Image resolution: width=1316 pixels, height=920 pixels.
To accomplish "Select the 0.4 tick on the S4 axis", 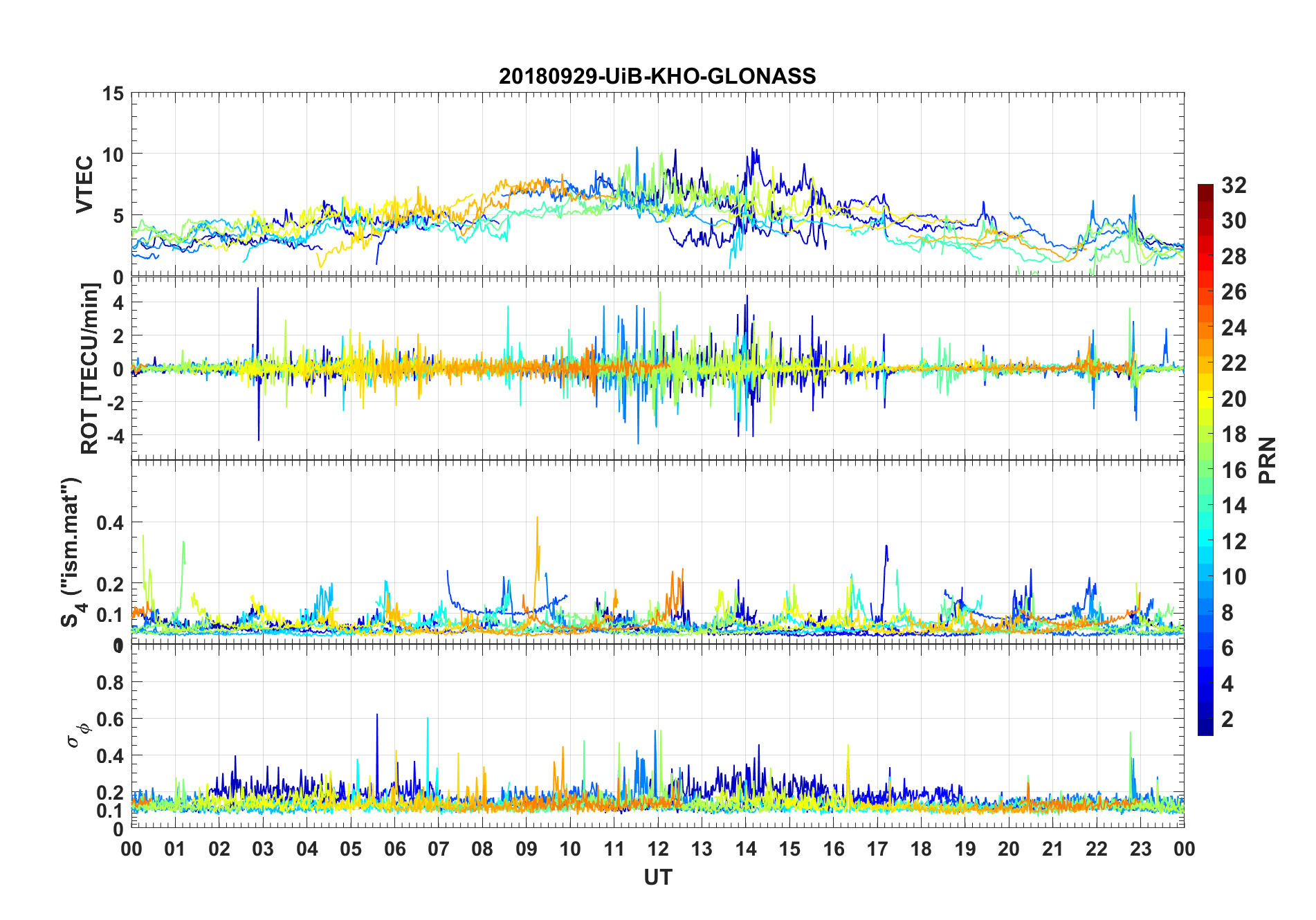I will click(110, 523).
